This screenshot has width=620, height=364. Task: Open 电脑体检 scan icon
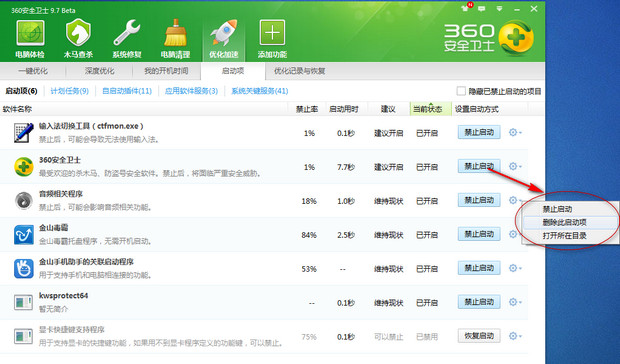tap(30, 34)
